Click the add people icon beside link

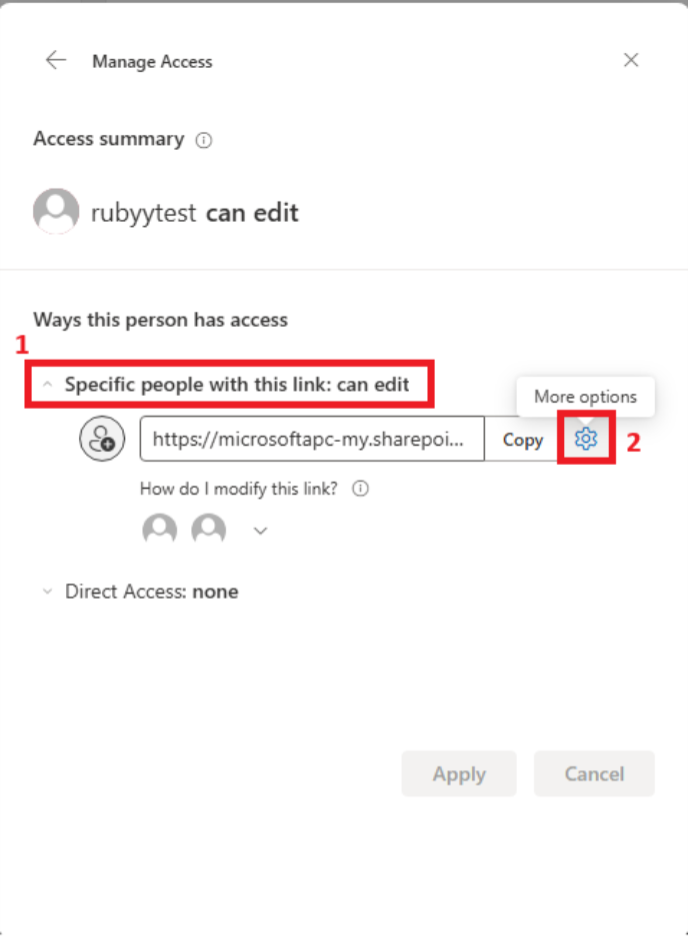click(x=102, y=439)
